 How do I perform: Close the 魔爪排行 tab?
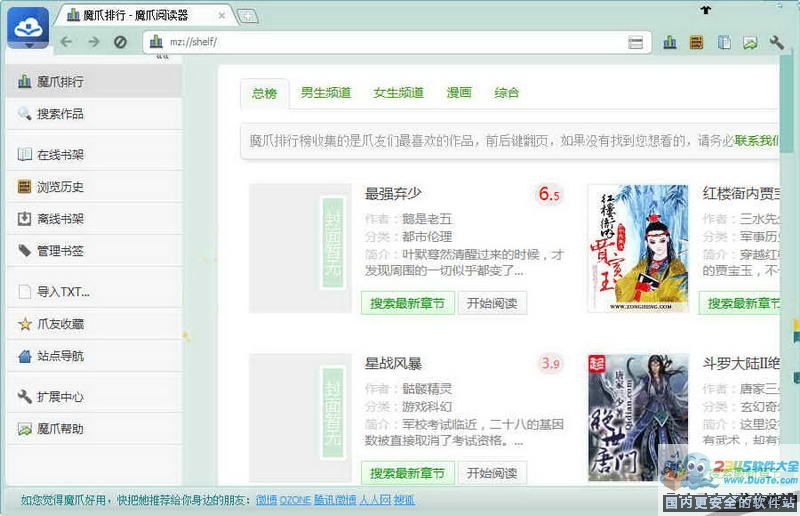coord(221,16)
